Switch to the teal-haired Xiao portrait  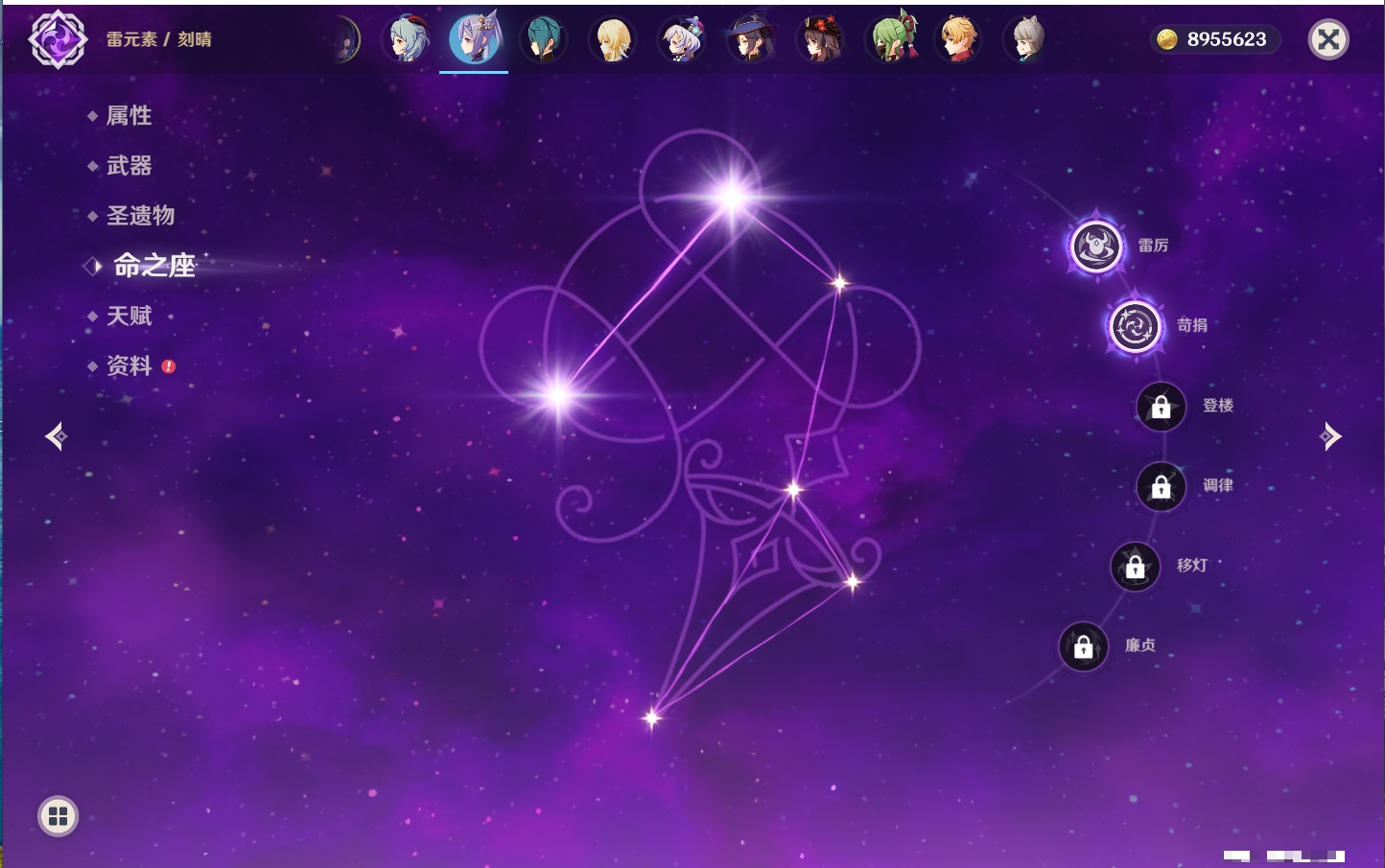(x=543, y=39)
